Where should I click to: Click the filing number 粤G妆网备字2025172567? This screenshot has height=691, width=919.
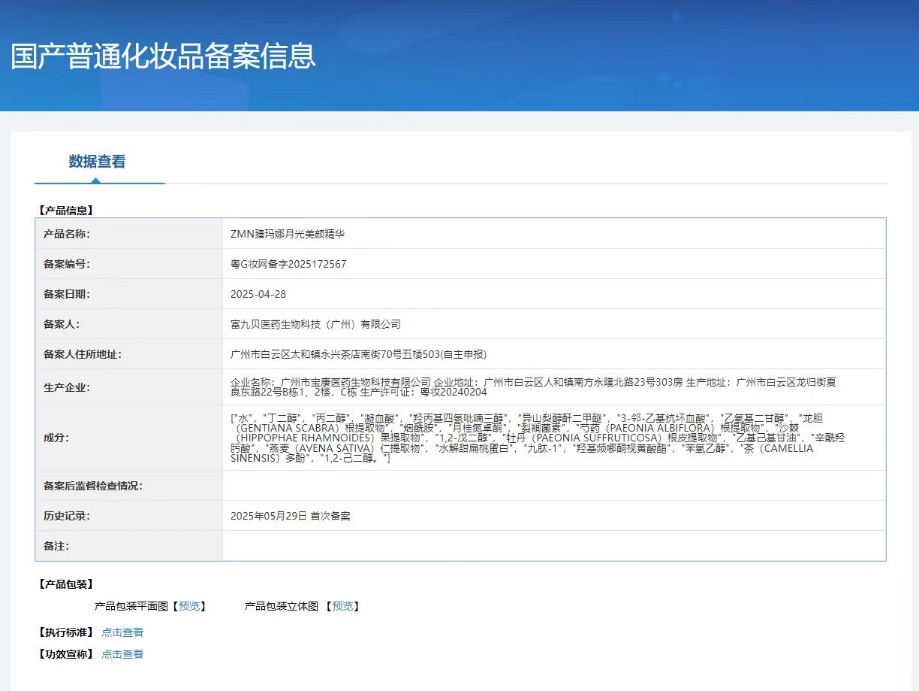tap(288, 264)
